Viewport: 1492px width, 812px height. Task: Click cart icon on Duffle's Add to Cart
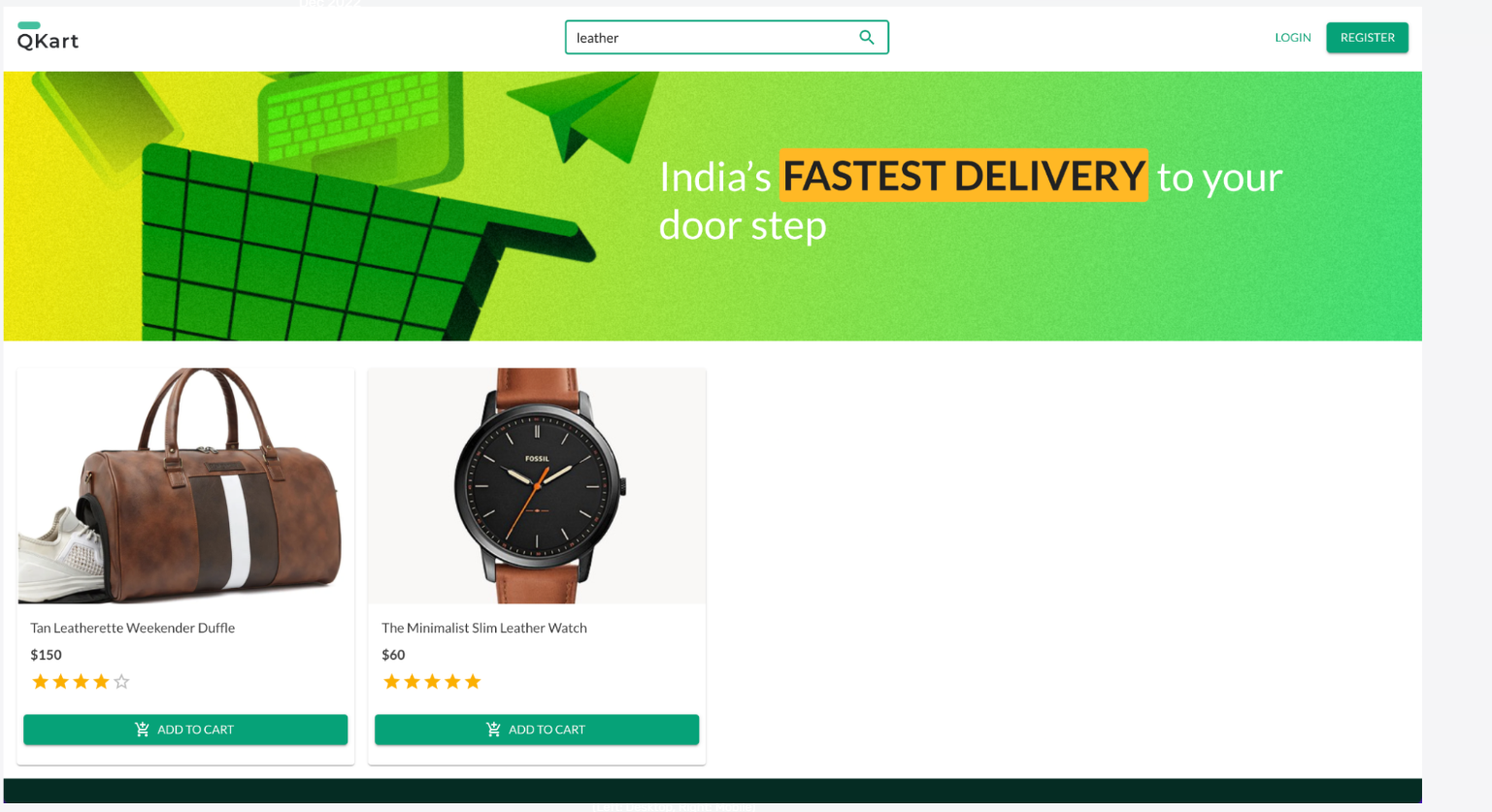[142, 730]
